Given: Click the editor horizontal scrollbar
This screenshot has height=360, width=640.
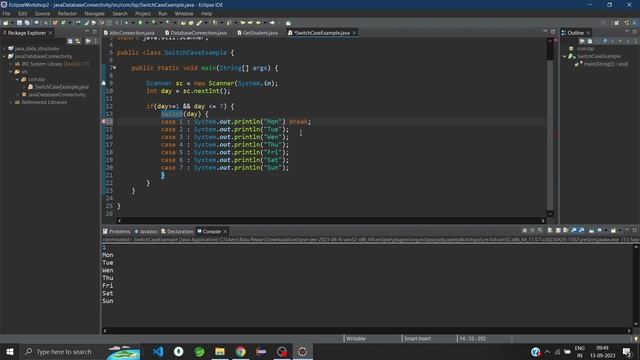Looking at the screenshot, I should [x=331, y=220].
